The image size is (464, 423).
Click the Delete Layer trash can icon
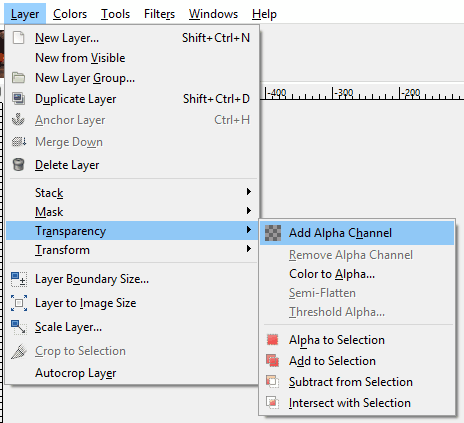point(18,165)
